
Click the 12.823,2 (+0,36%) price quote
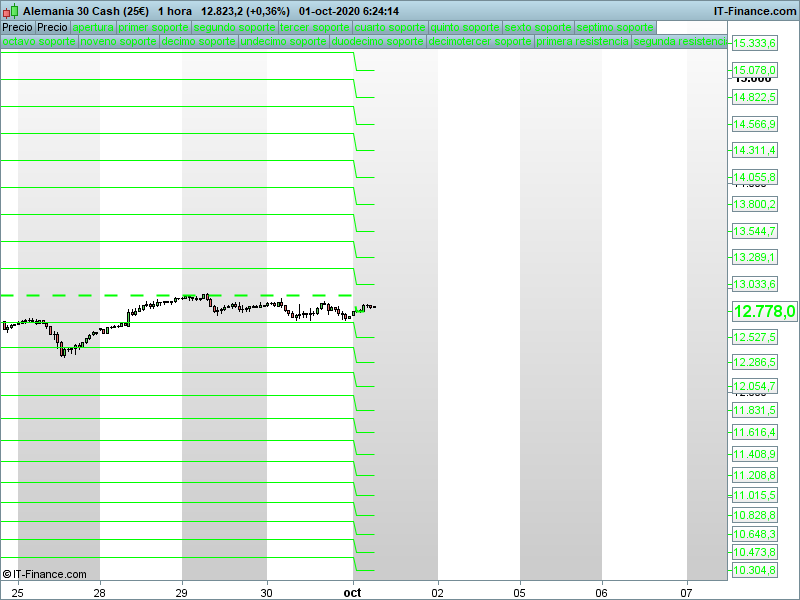click(x=245, y=11)
